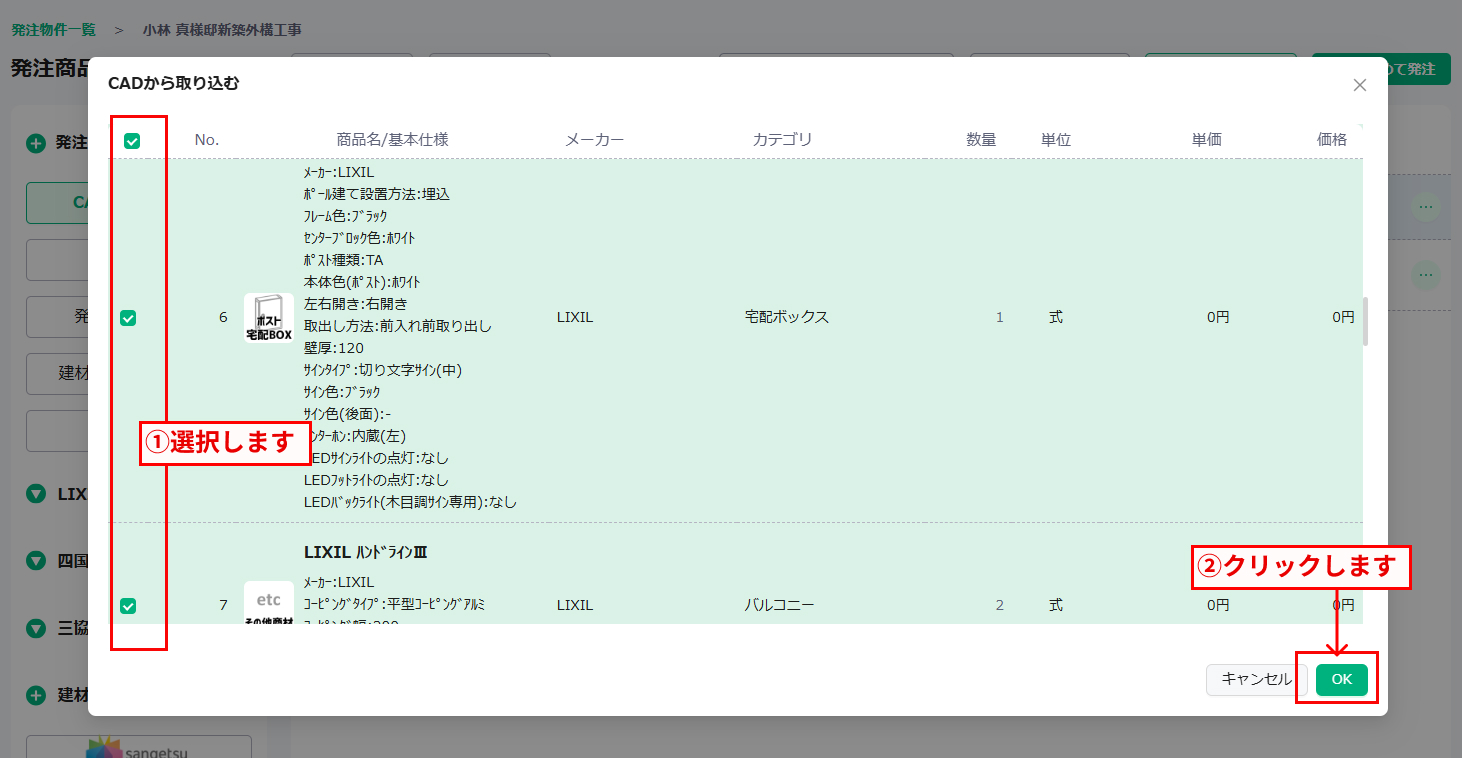1472x758 pixels.
Task: Click the 価格 column header
Action: (1332, 140)
